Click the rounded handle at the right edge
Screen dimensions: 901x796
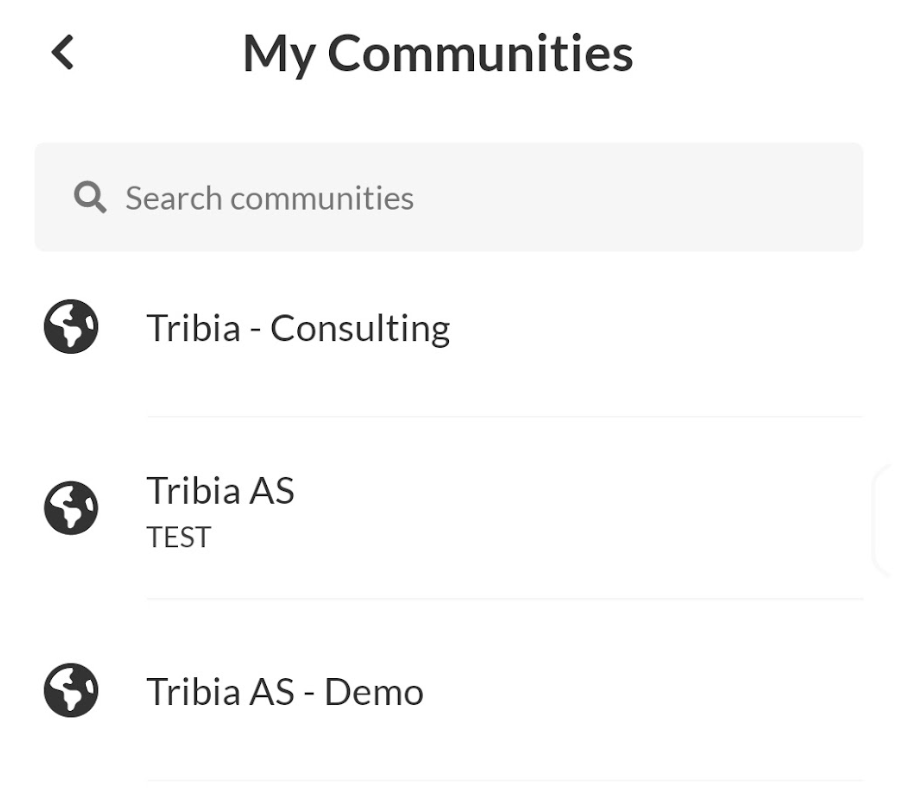click(x=886, y=520)
